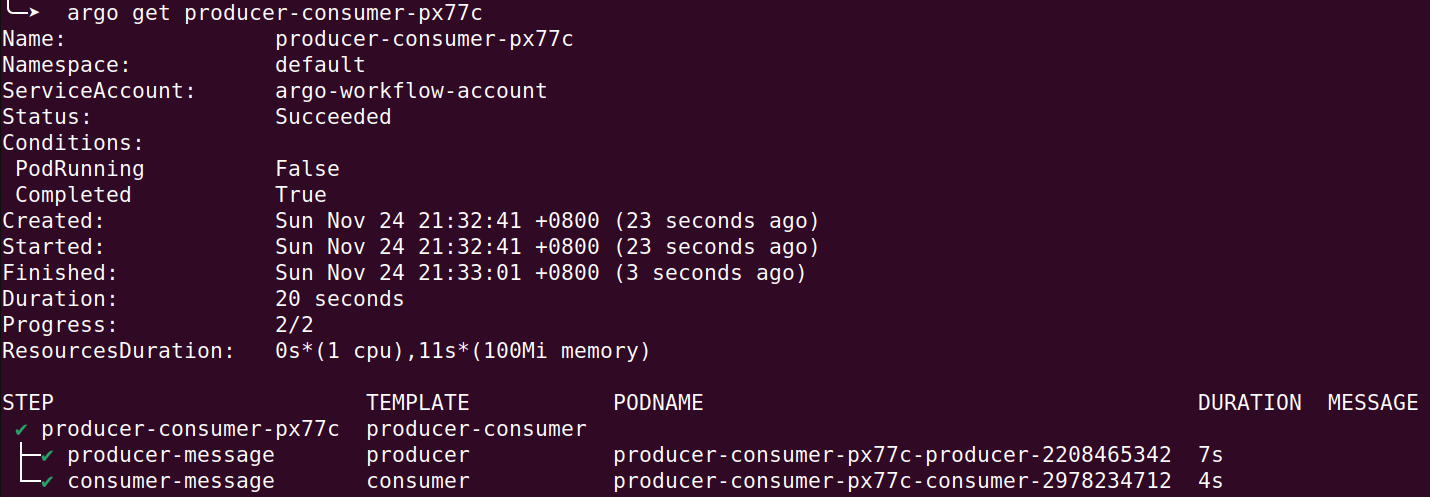This screenshot has height=497, width=1430.
Task: Click the ResourcesDuration value text
Action: (x=462, y=351)
